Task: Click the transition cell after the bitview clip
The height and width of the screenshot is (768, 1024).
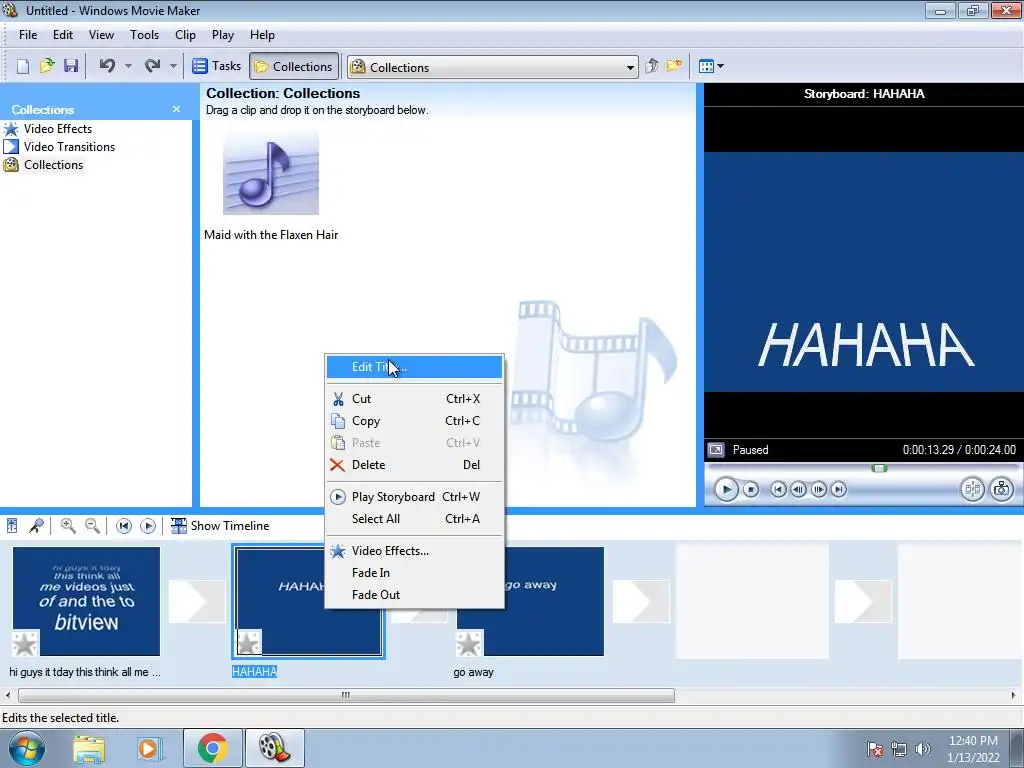Action: pyautogui.click(x=197, y=601)
